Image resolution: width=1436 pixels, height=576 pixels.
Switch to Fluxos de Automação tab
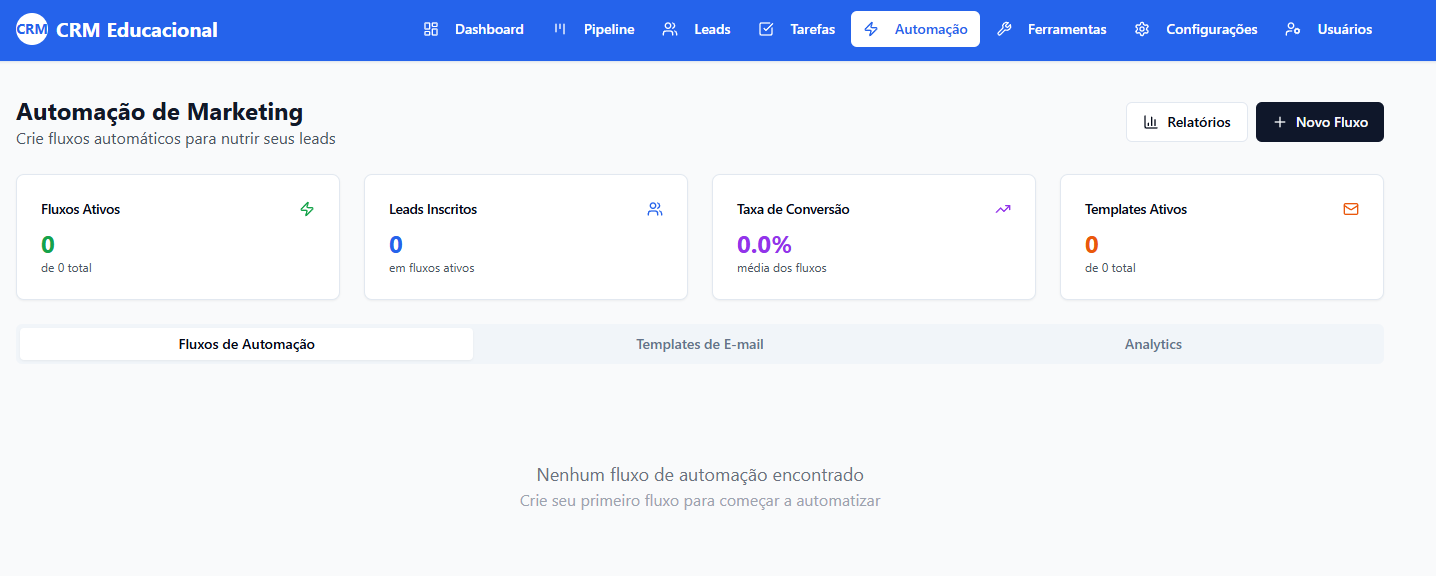point(246,344)
